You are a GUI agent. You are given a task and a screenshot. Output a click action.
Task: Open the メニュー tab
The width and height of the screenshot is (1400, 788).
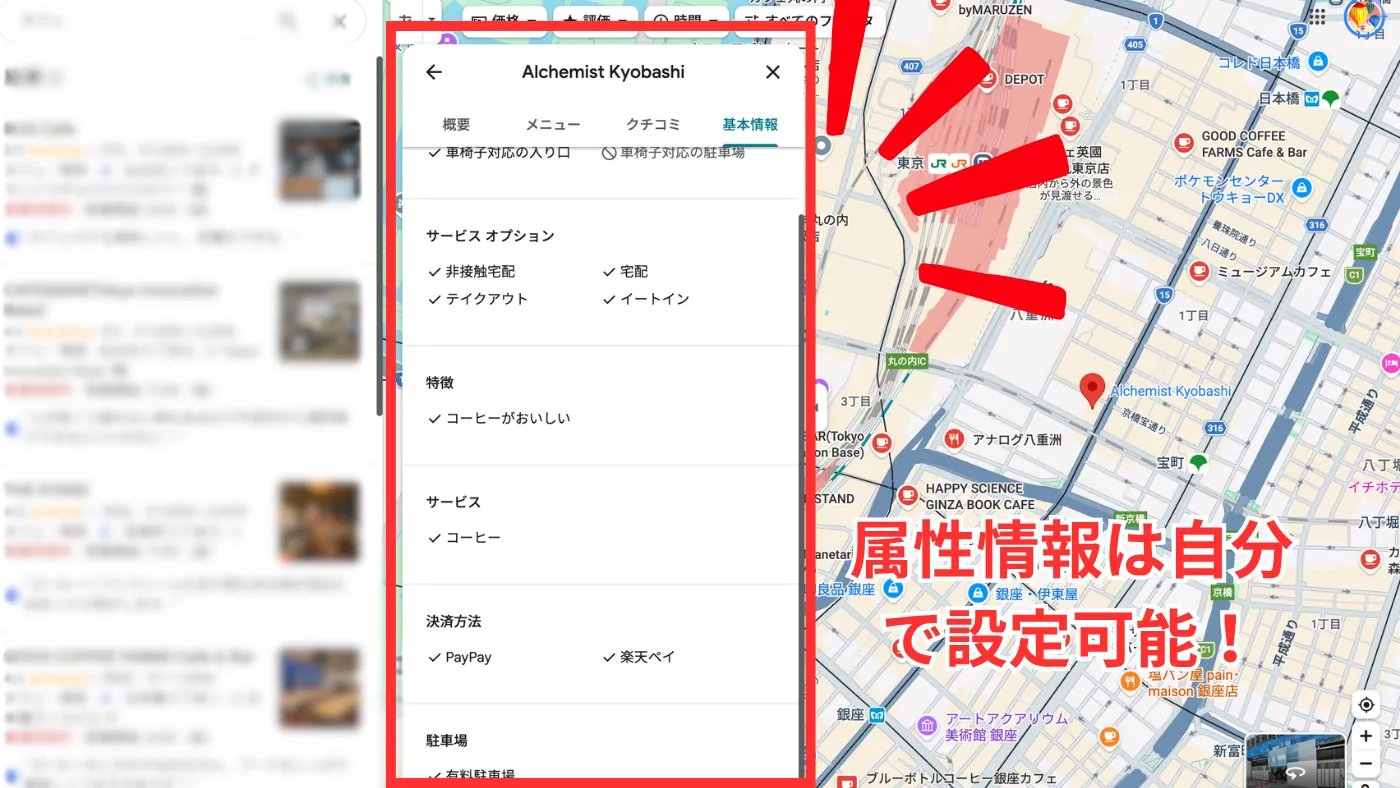click(553, 125)
